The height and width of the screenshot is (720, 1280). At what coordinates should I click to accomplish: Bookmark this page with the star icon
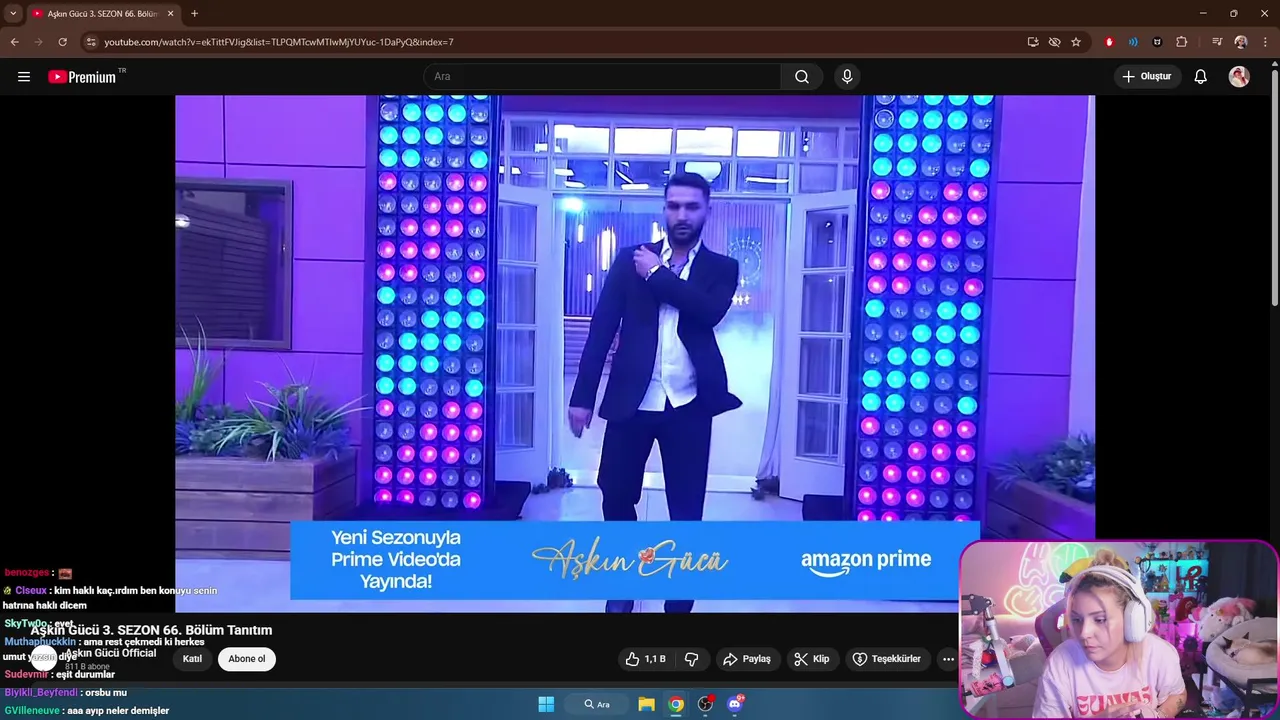click(1076, 42)
